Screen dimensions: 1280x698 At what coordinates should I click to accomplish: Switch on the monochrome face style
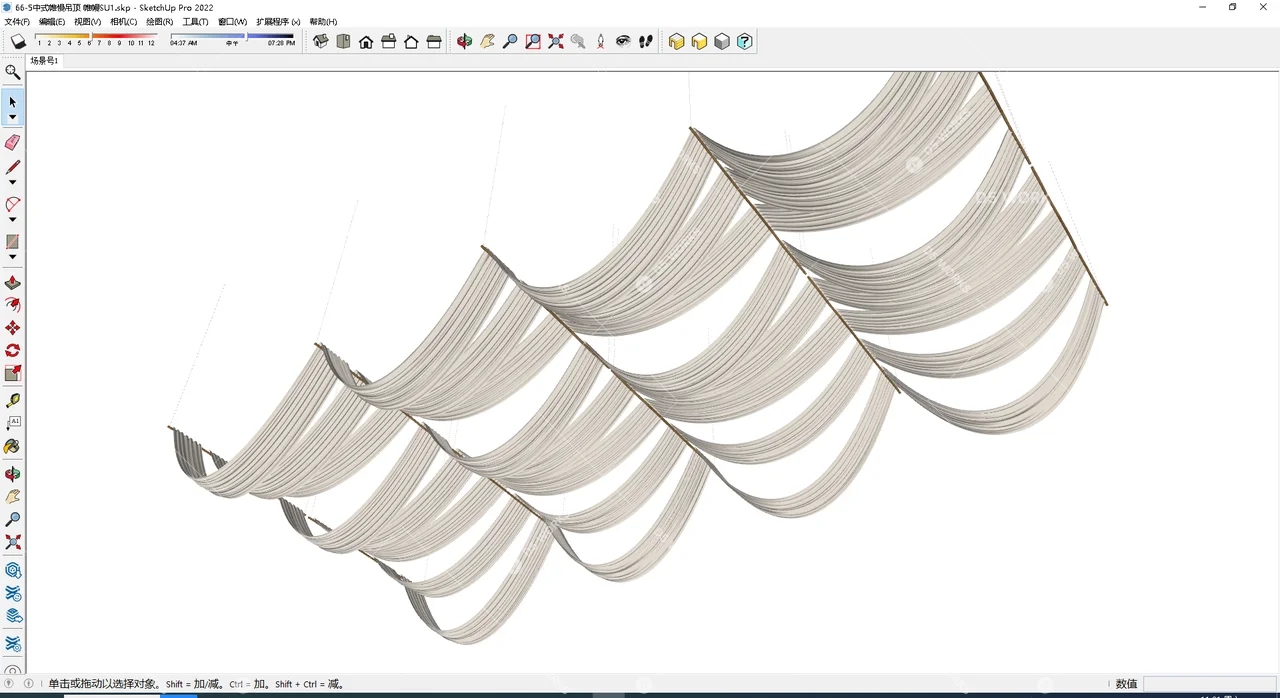721,41
